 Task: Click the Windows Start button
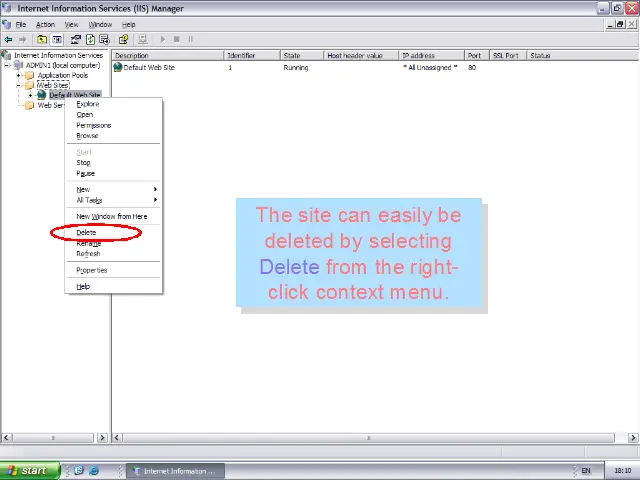pos(30,471)
